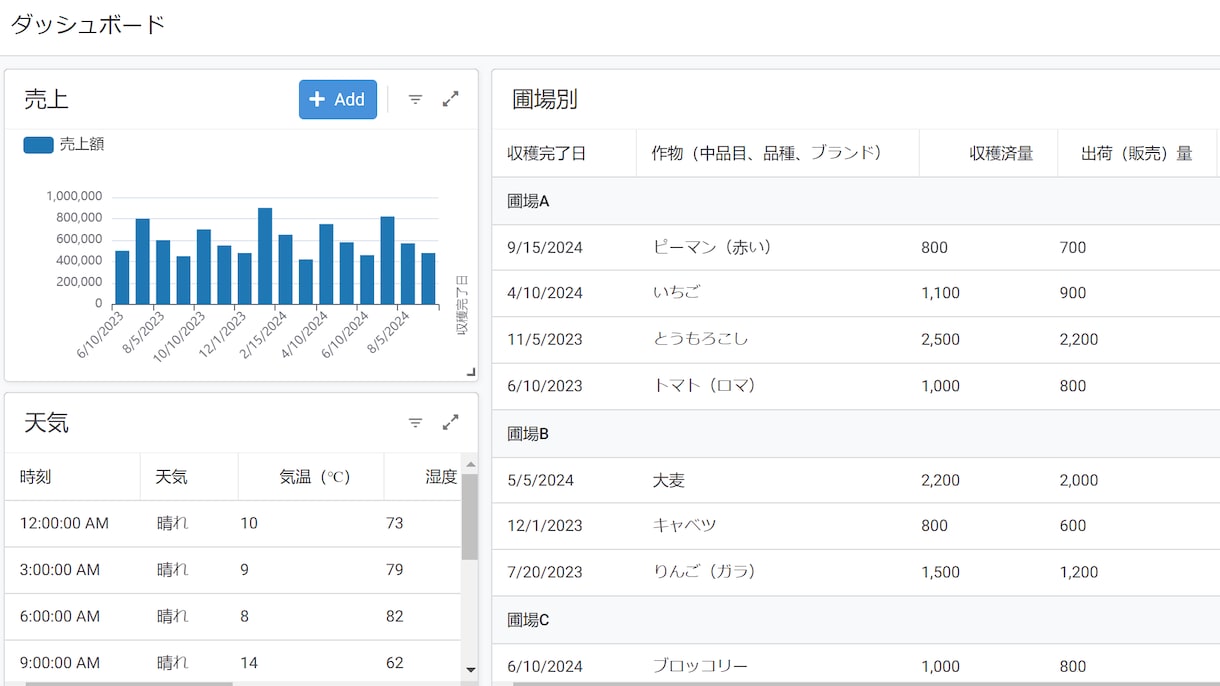Click the 天気 column header in weather table

189,477
